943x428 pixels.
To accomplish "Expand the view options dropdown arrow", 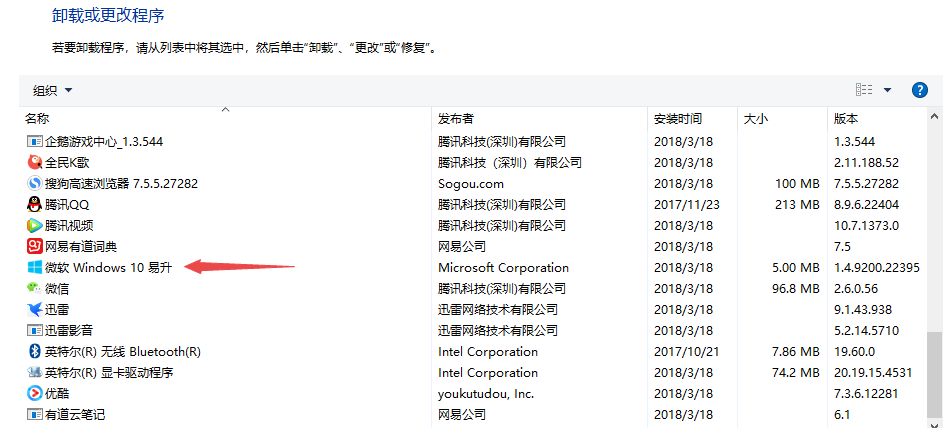I will tap(887, 90).
